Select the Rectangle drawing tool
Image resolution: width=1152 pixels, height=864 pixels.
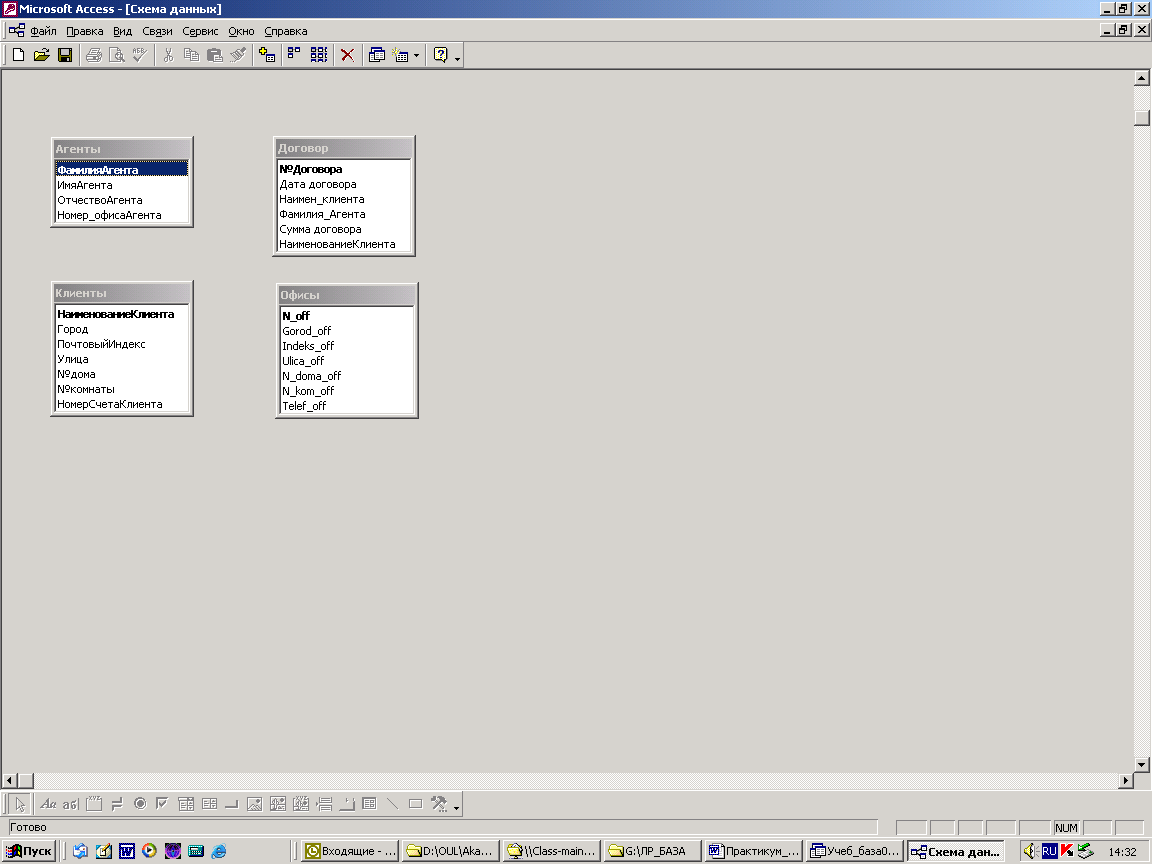415,804
